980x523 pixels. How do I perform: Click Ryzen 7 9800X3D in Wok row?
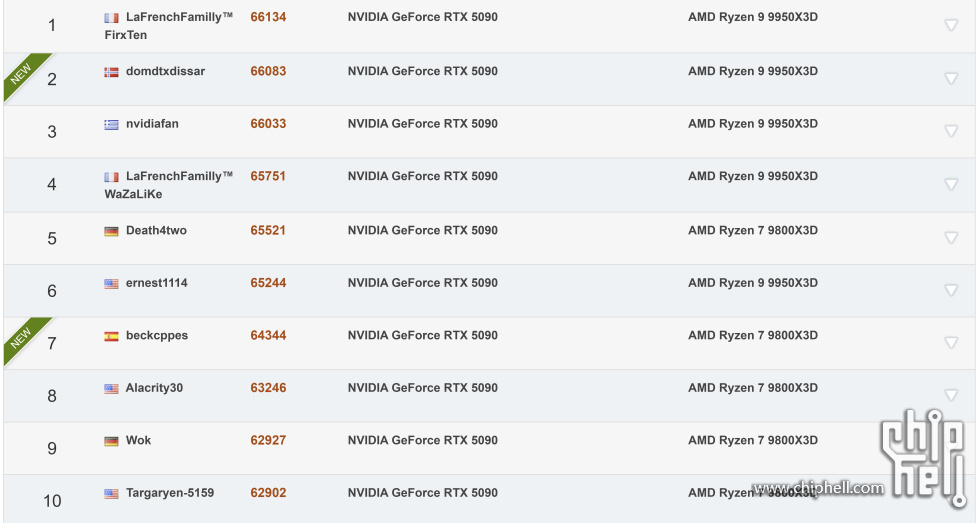[753, 441]
